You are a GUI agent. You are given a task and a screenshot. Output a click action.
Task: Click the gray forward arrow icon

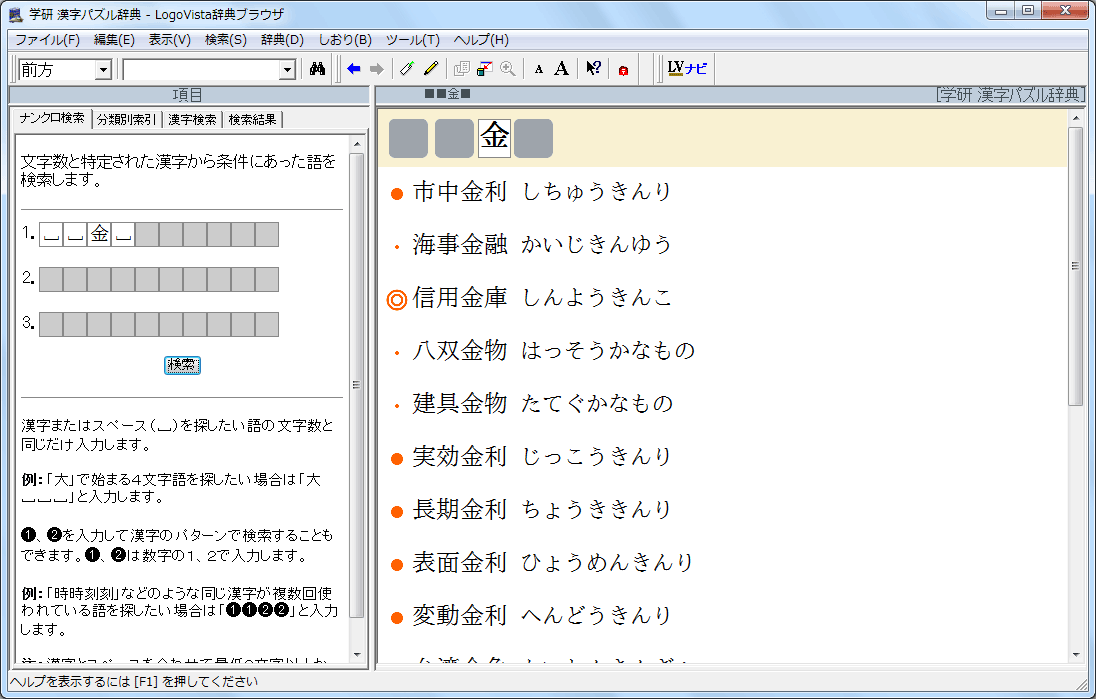click(x=377, y=69)
